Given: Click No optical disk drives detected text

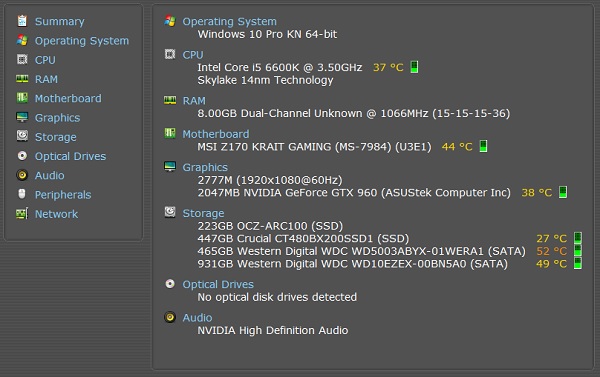Looking at the screenshot, I should click(x=277, y=297).
